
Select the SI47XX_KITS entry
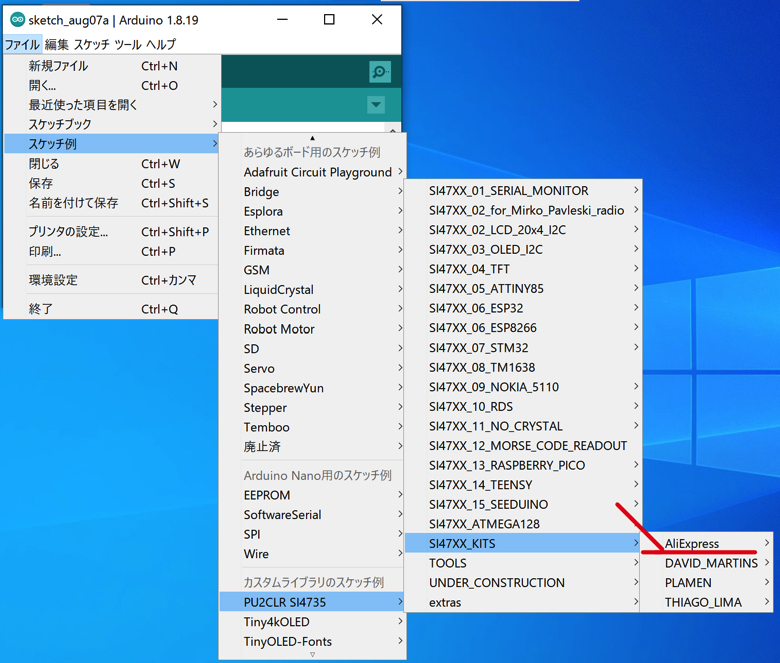pos(523,544)
